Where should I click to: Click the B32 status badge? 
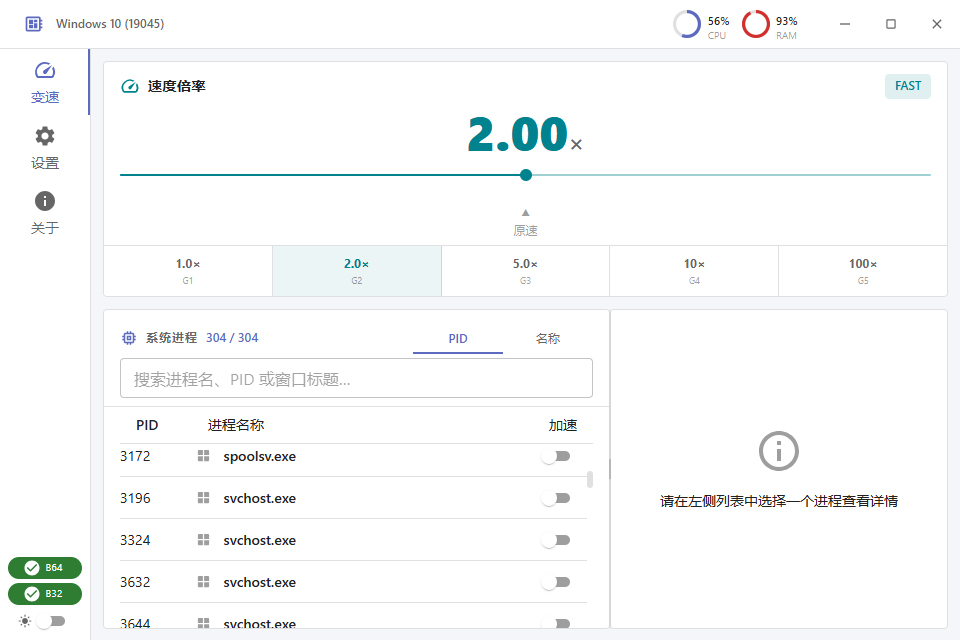[45, 593]
